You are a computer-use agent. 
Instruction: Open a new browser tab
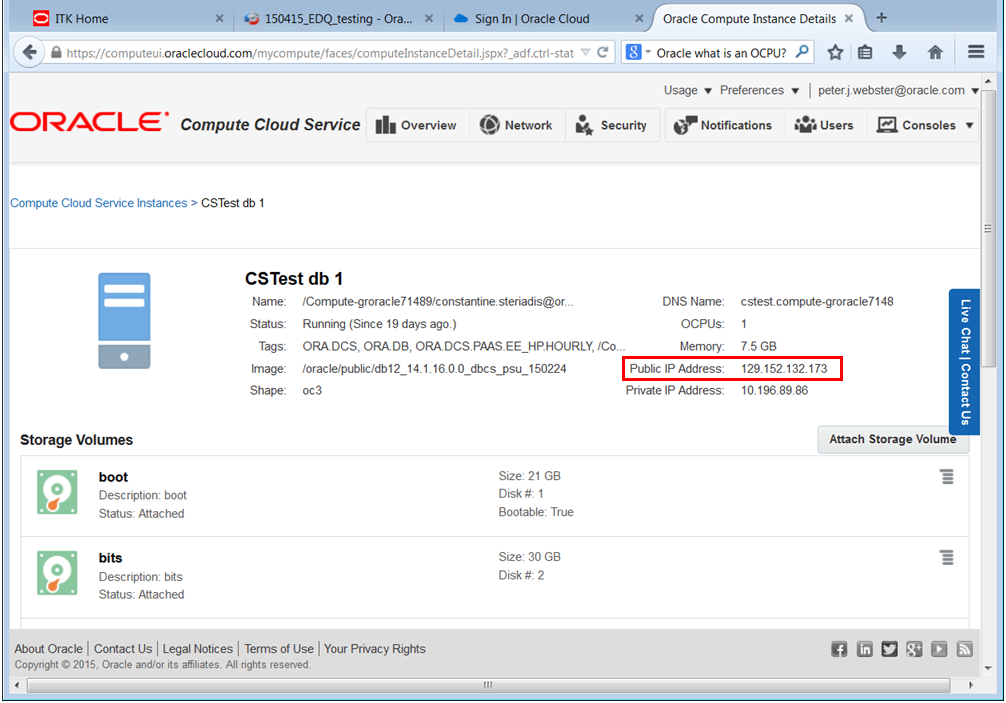click(882, 18)
